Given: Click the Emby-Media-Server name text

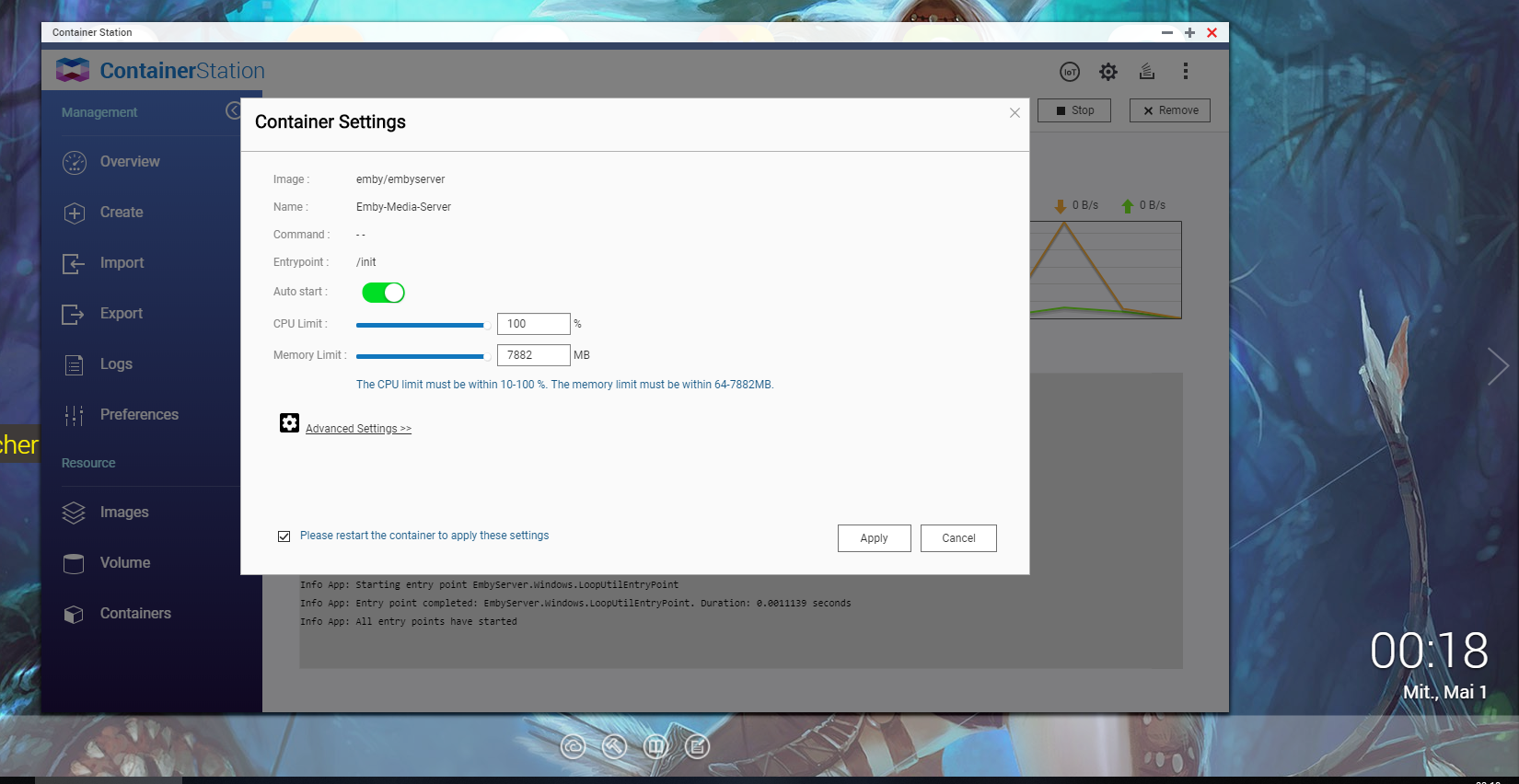Looking at the screenshot, I should coord(403,208).
